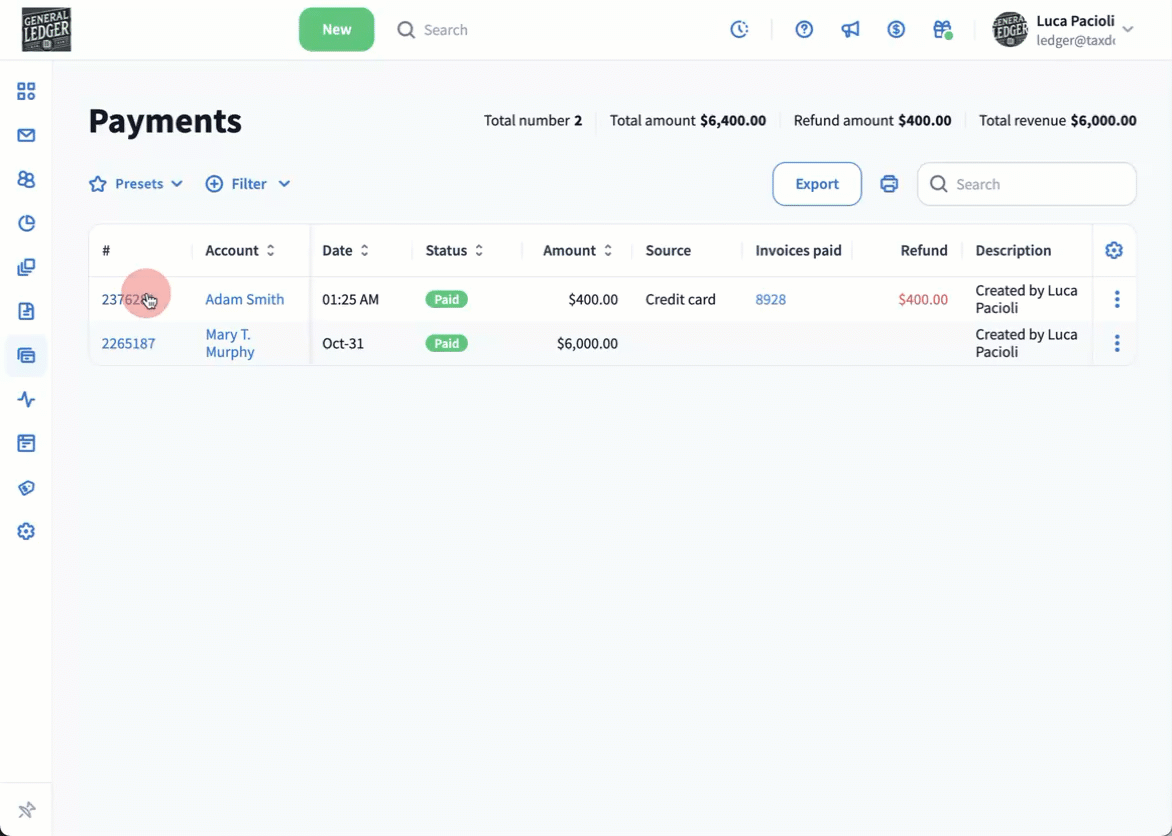Click the print icon next to Export
Image resolution: width=1172 pixels, height=836 pixels.
point(889,184)
